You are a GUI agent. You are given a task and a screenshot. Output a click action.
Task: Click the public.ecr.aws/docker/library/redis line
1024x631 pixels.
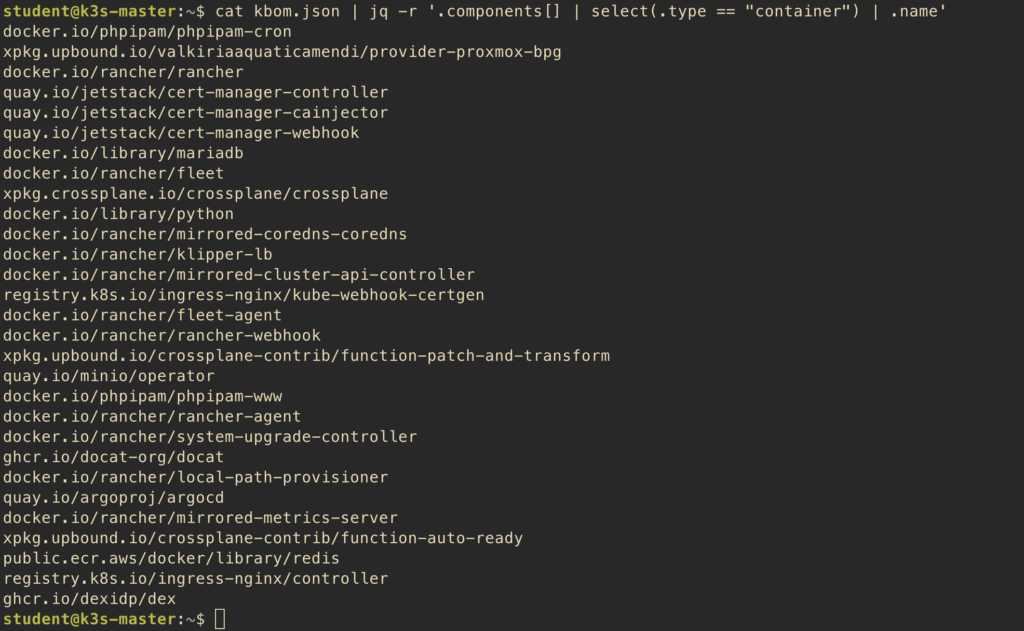pyautogui.click(x=171, y=558)
